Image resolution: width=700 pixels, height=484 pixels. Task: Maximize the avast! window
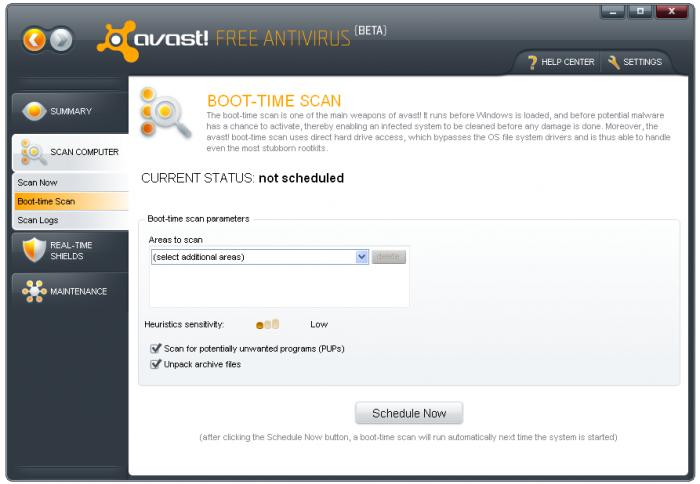640,12
